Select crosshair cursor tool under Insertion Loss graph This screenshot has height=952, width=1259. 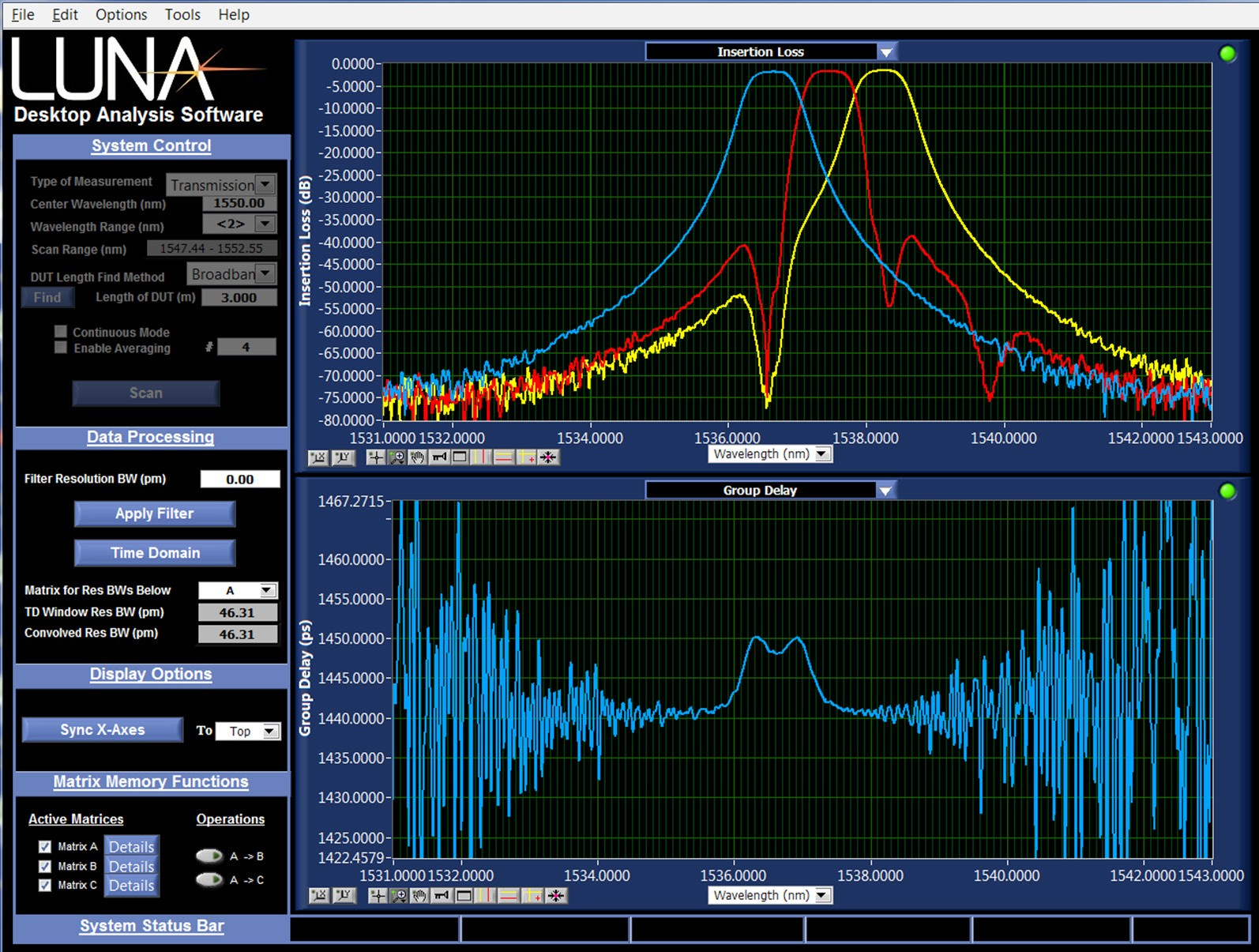[x=377, y=457]
